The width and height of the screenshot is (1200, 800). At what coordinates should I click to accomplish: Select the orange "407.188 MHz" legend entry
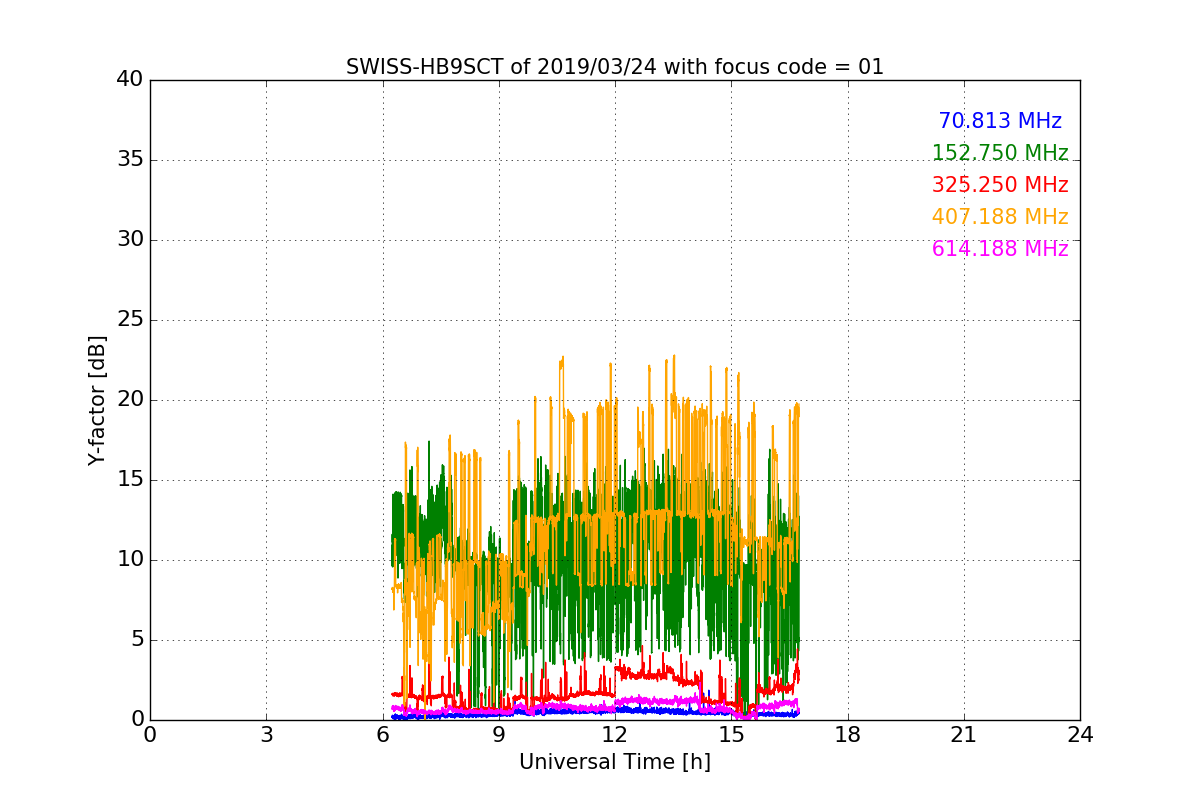(1000, 217)
